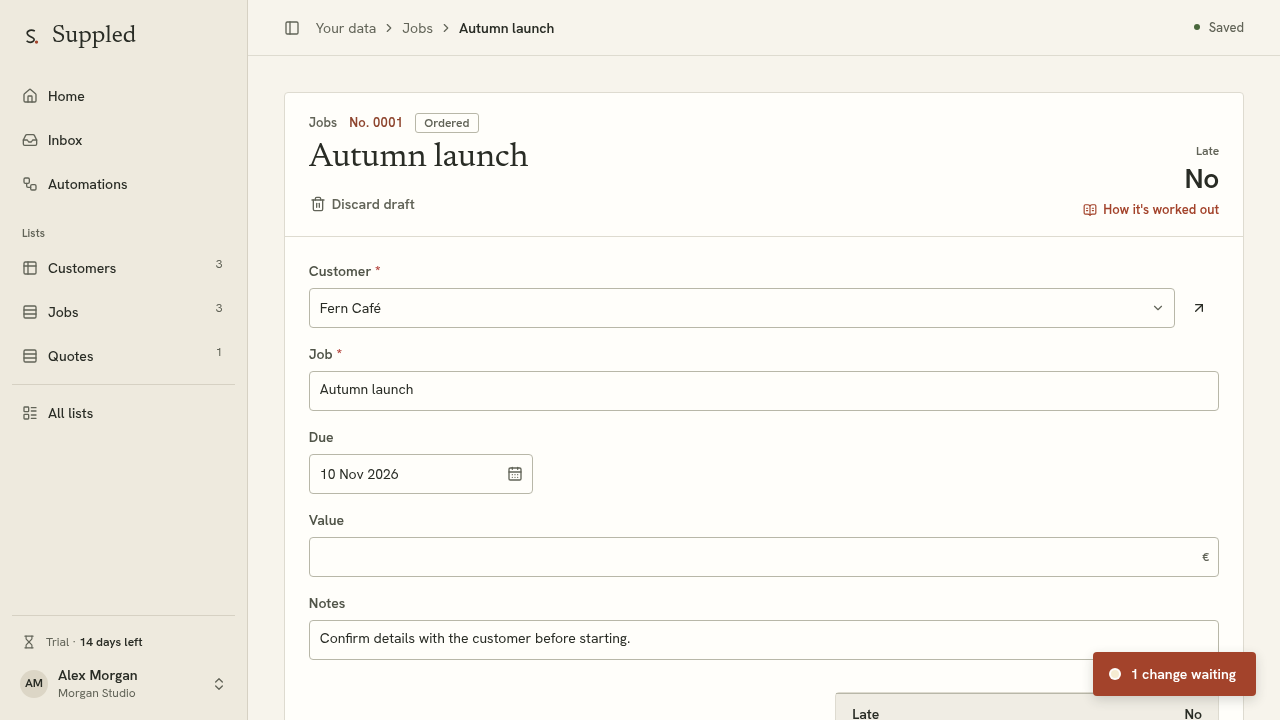The width and height of the screenshot is (1280, 720).
Task: Click the Inbox tray icon
Action: tap(30, 140)
